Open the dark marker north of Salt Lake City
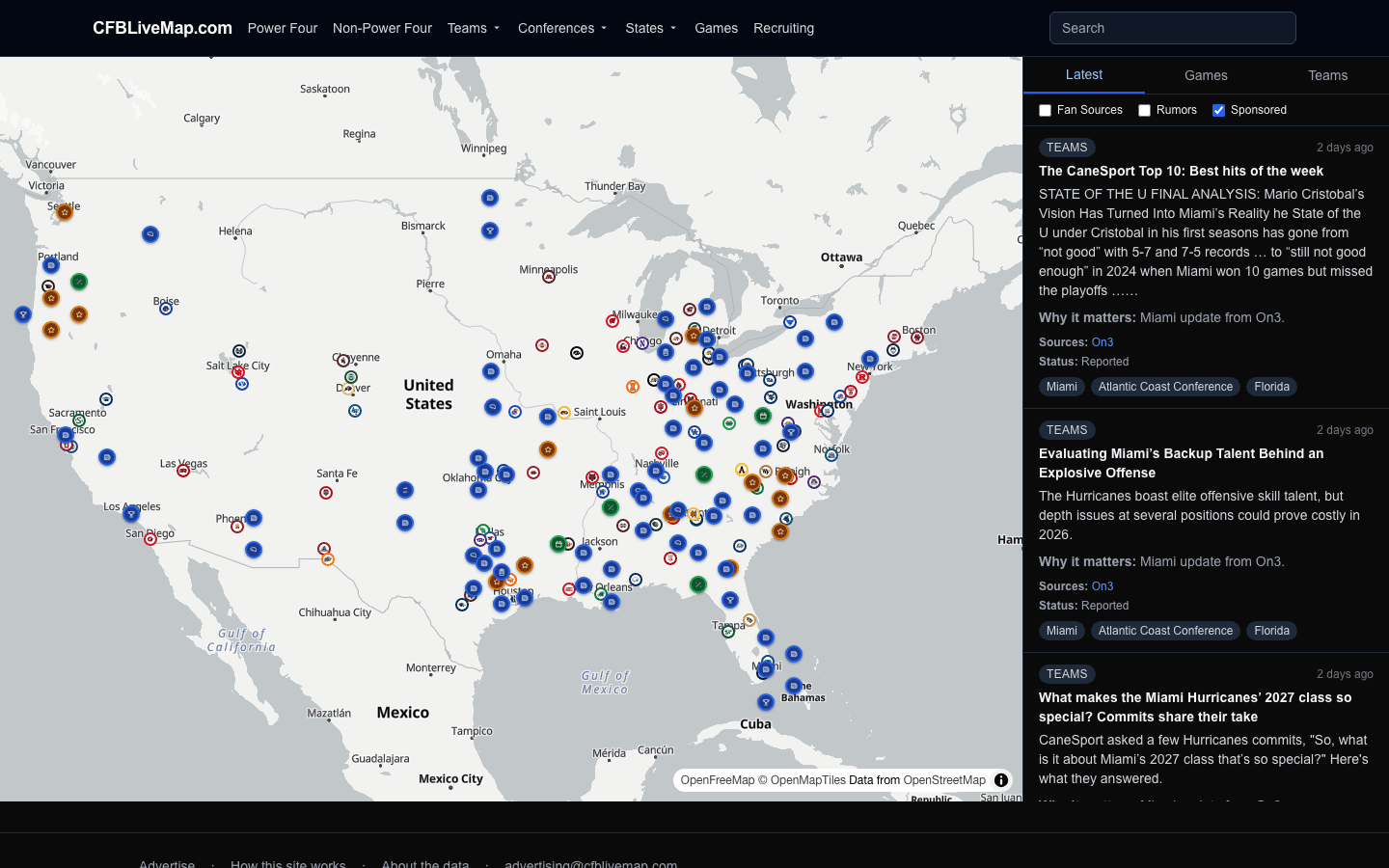 (239, 351)
